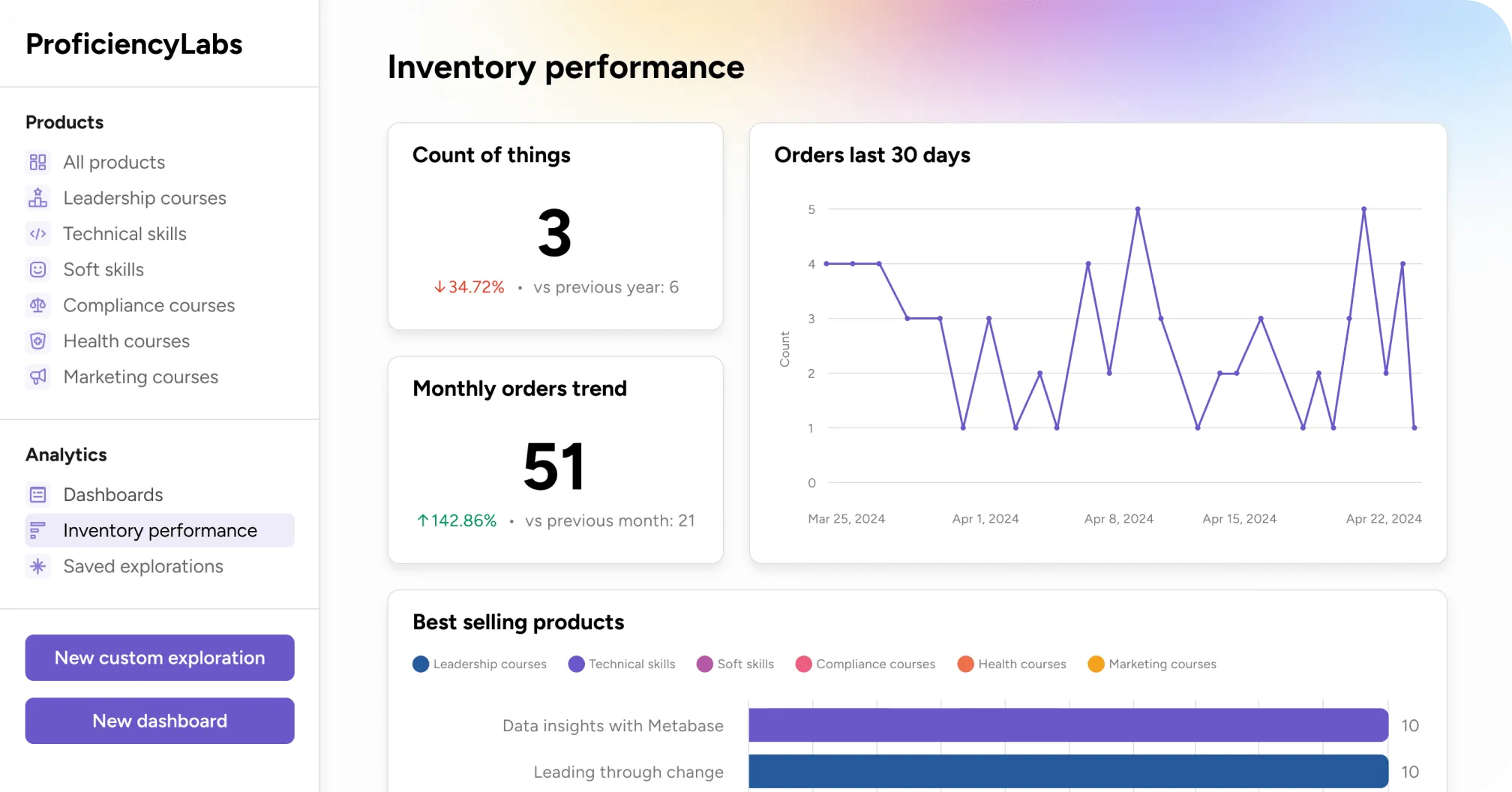The width and height of the screenshot is (1512, 792).
Task: Click the Data insights with Metabase bar
Action: pos(1065,725)
